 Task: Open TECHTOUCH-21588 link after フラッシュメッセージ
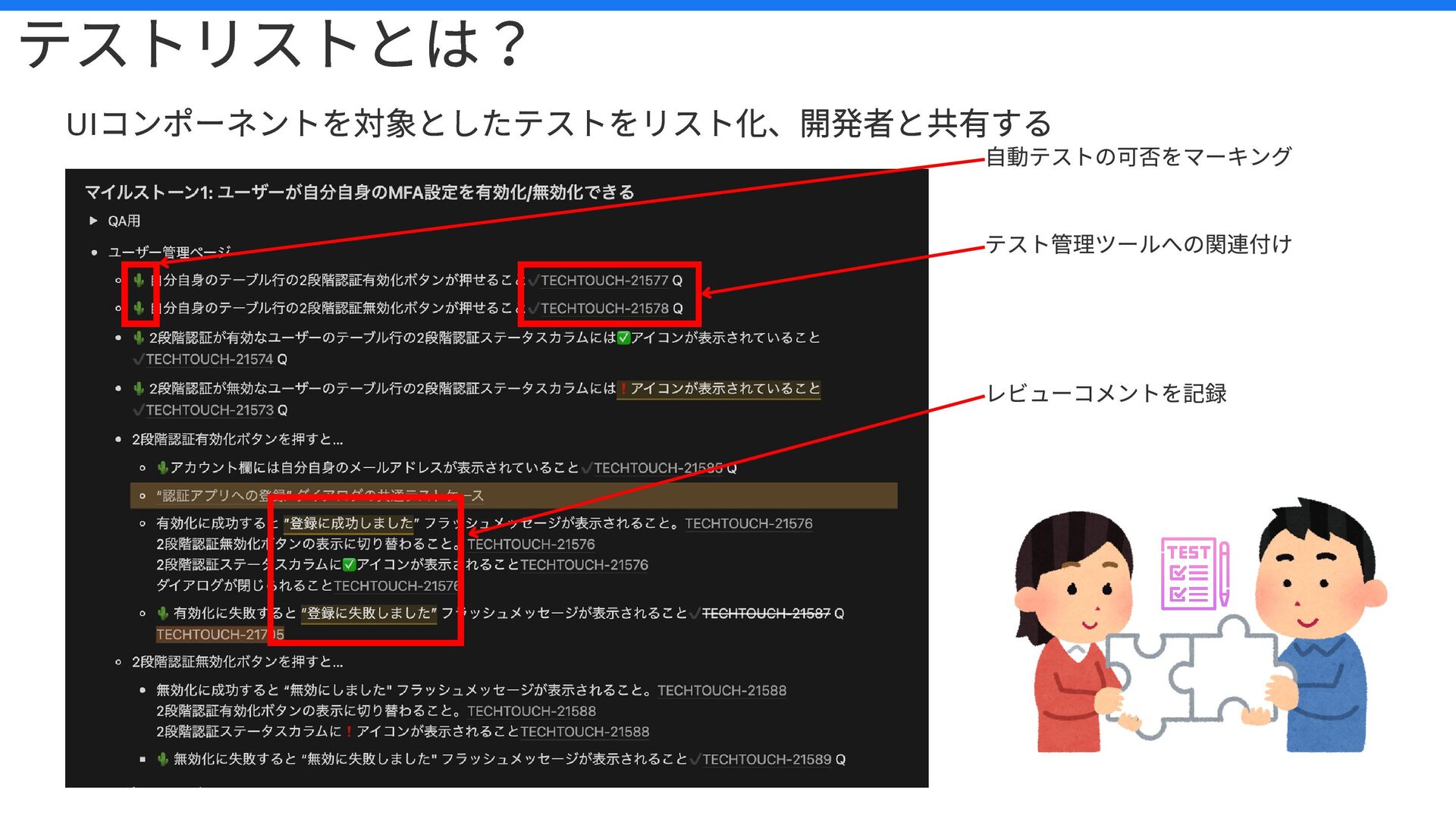click(x=721, y=691)
